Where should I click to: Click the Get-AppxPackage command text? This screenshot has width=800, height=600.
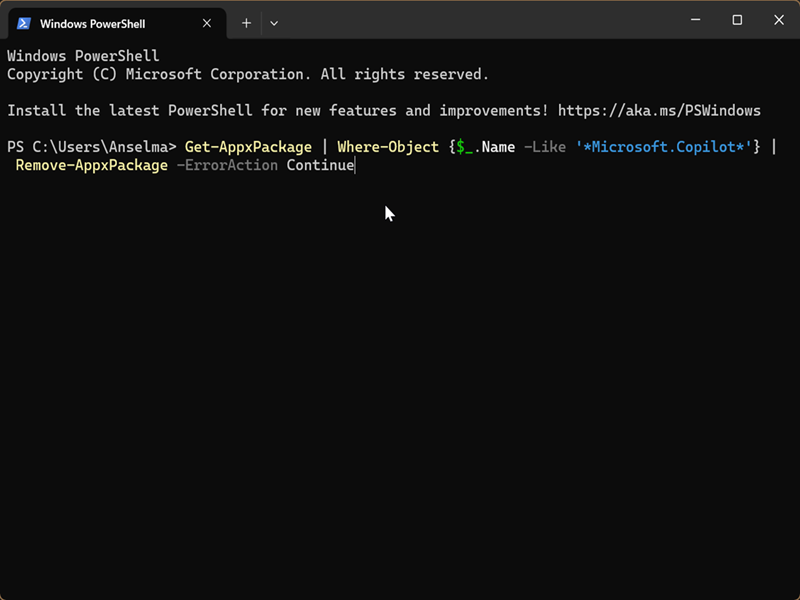point(248,147)
